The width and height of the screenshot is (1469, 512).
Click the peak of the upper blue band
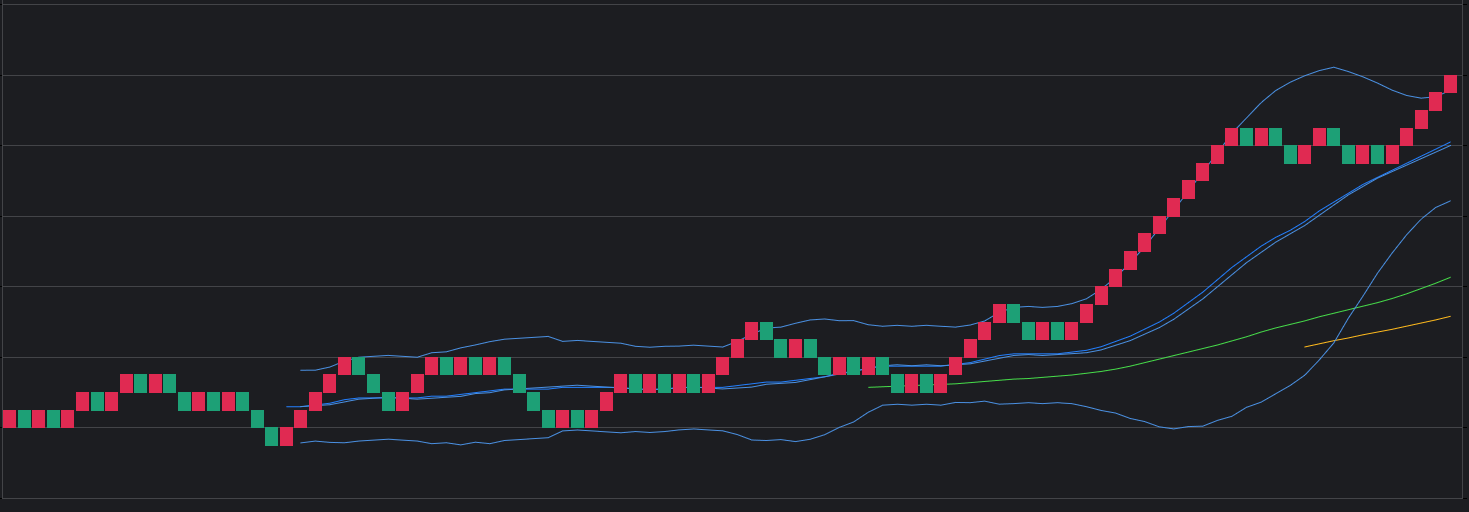[x=1333, y=67]
